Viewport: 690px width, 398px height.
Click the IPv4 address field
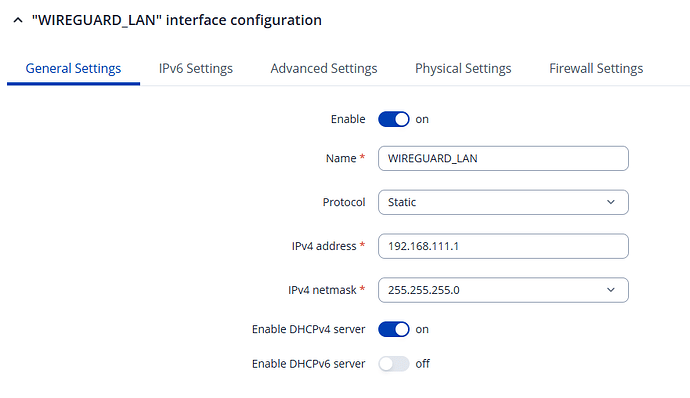[x=503, y=246]
